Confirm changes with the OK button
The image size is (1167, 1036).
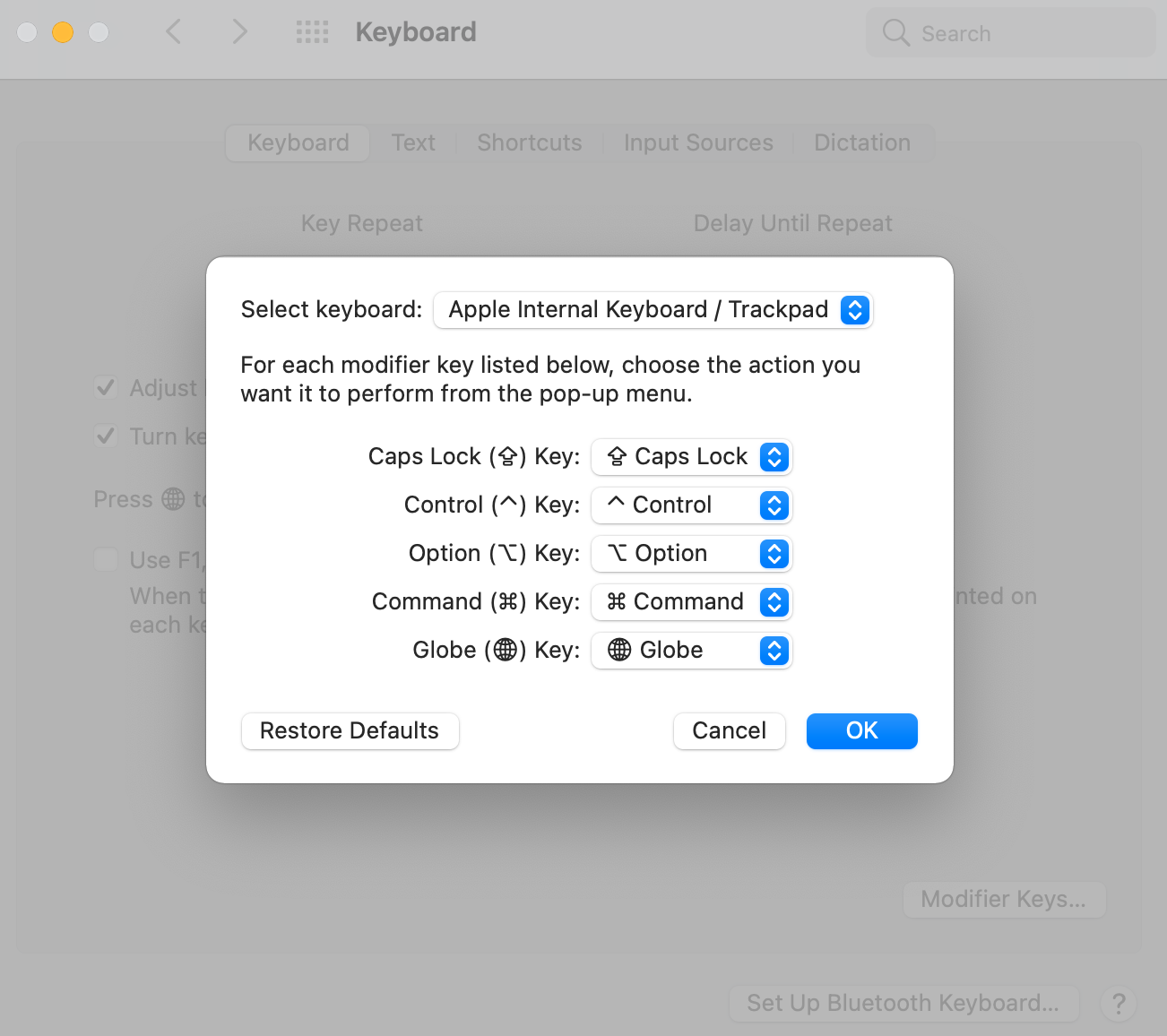[x=861, y=731]
